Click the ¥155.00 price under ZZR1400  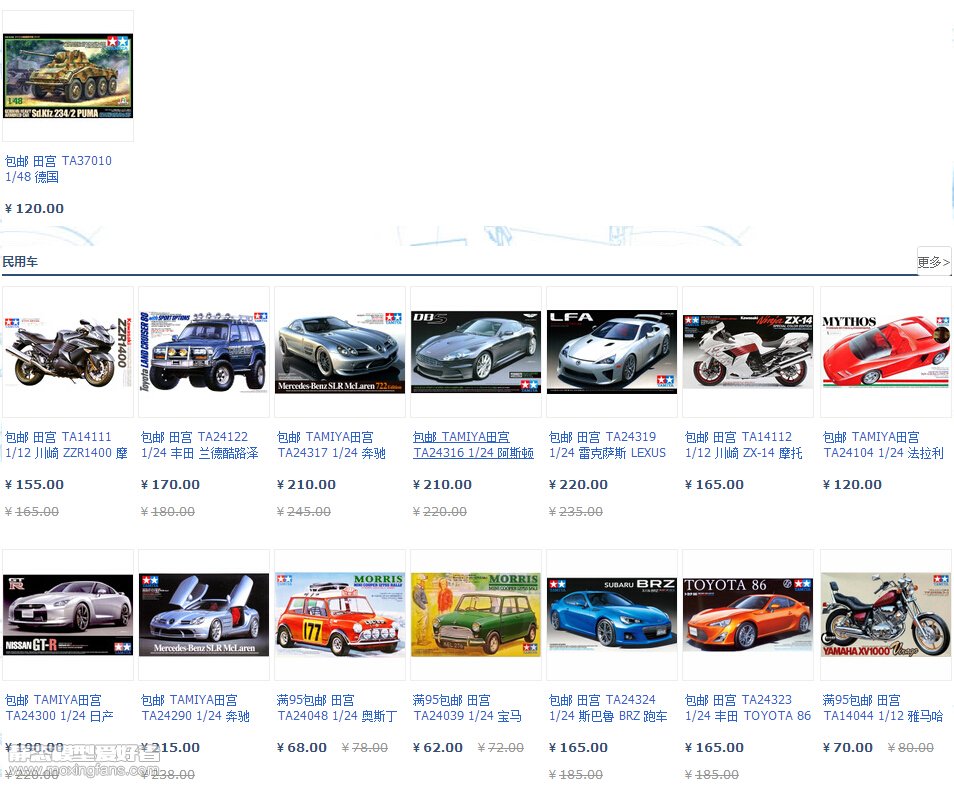pyautogui.click(x=34, y=485)
